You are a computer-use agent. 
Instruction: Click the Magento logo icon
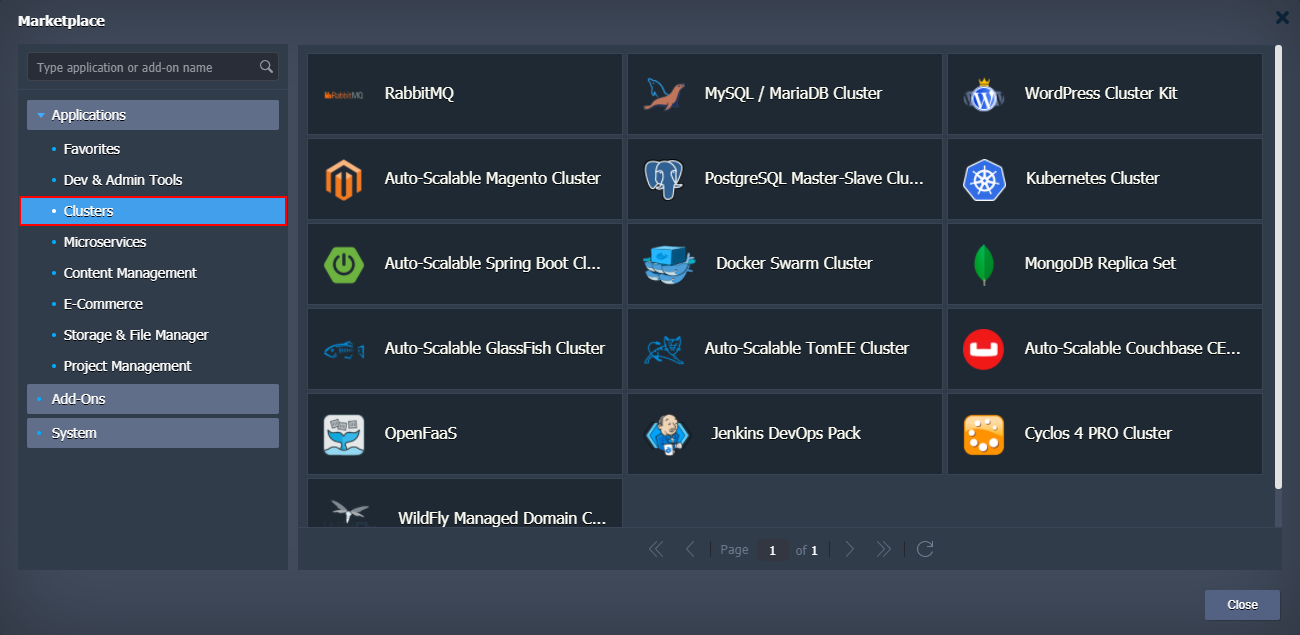(x=344, y=179)
